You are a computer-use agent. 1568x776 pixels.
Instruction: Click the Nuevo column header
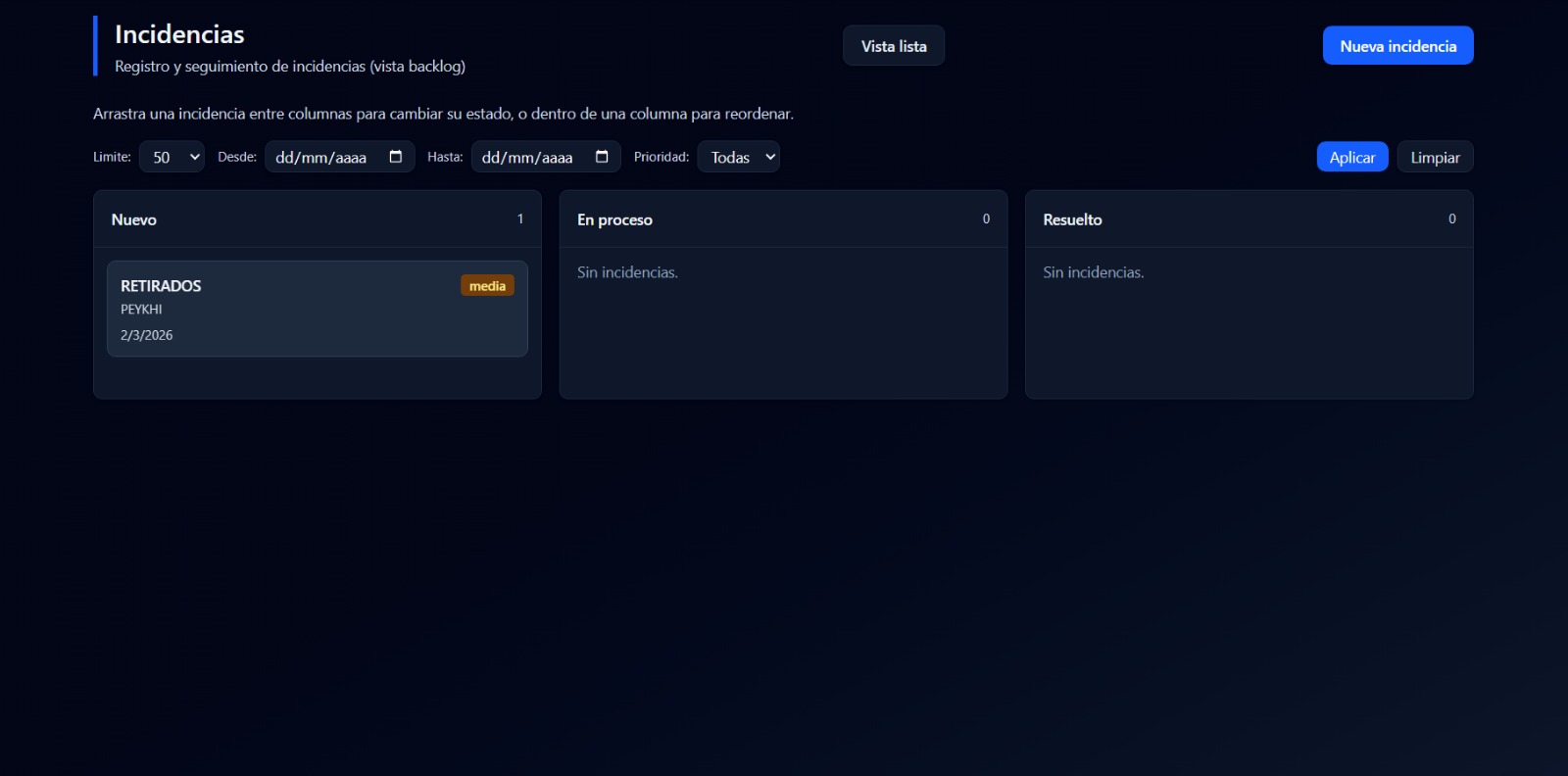[x=134, y=219]
